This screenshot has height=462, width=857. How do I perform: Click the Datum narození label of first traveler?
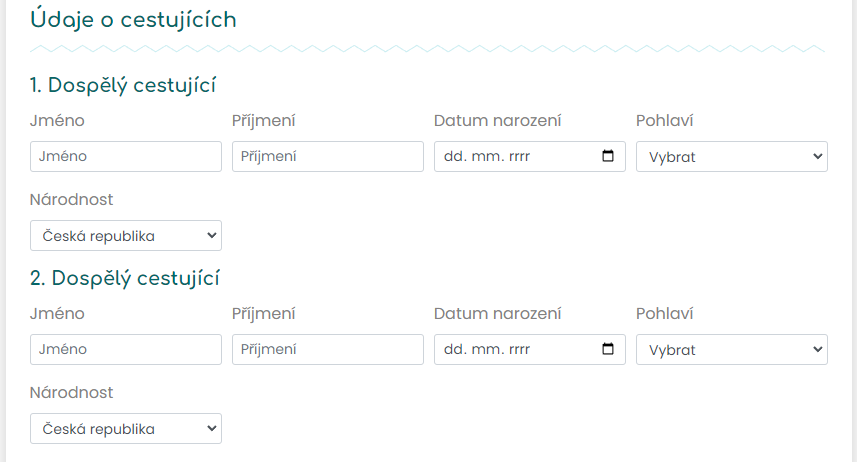(x=497, y=120)
